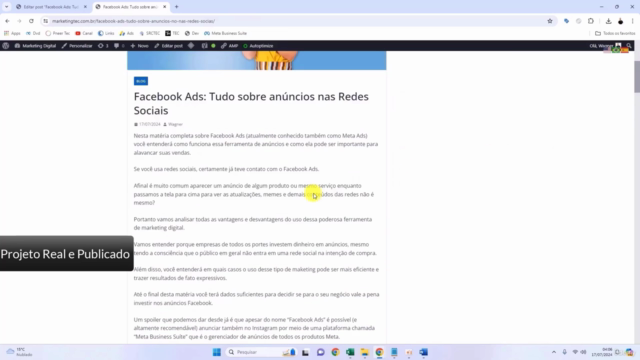The image size is (640, 360).
Task: Open the browser downloads icon
Action: [609, 21]
